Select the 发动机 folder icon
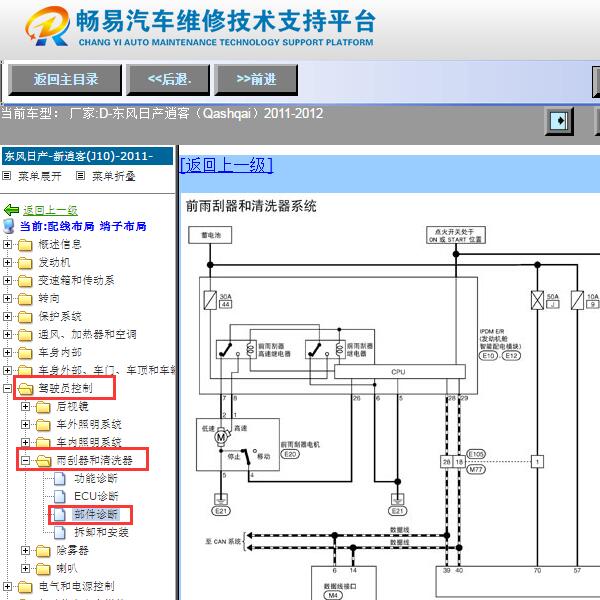This screenshot has height=600, width=600. [25, 263]
